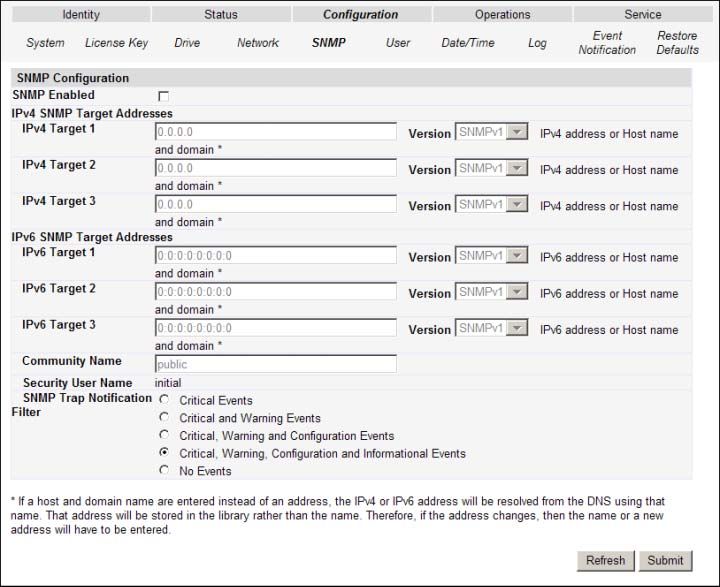Click the SNMP Configuration section header
The height and width of the screenshot is (587, 720).
click(351, 78)
